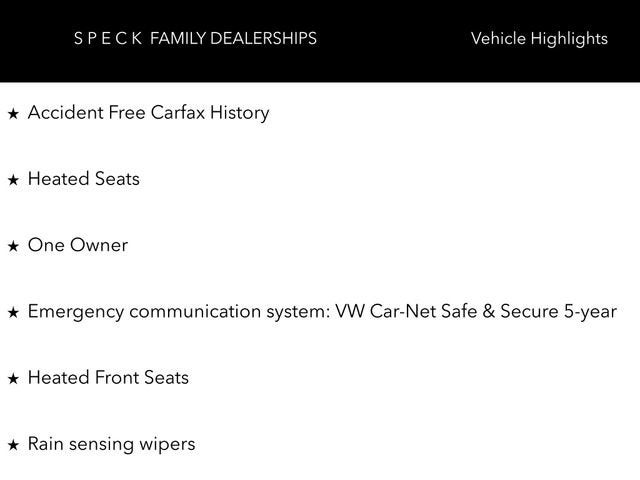The image size is (640, 480).
Task: Click the star beside Accident Free Carfax History
Action: [x=13, y=114]
